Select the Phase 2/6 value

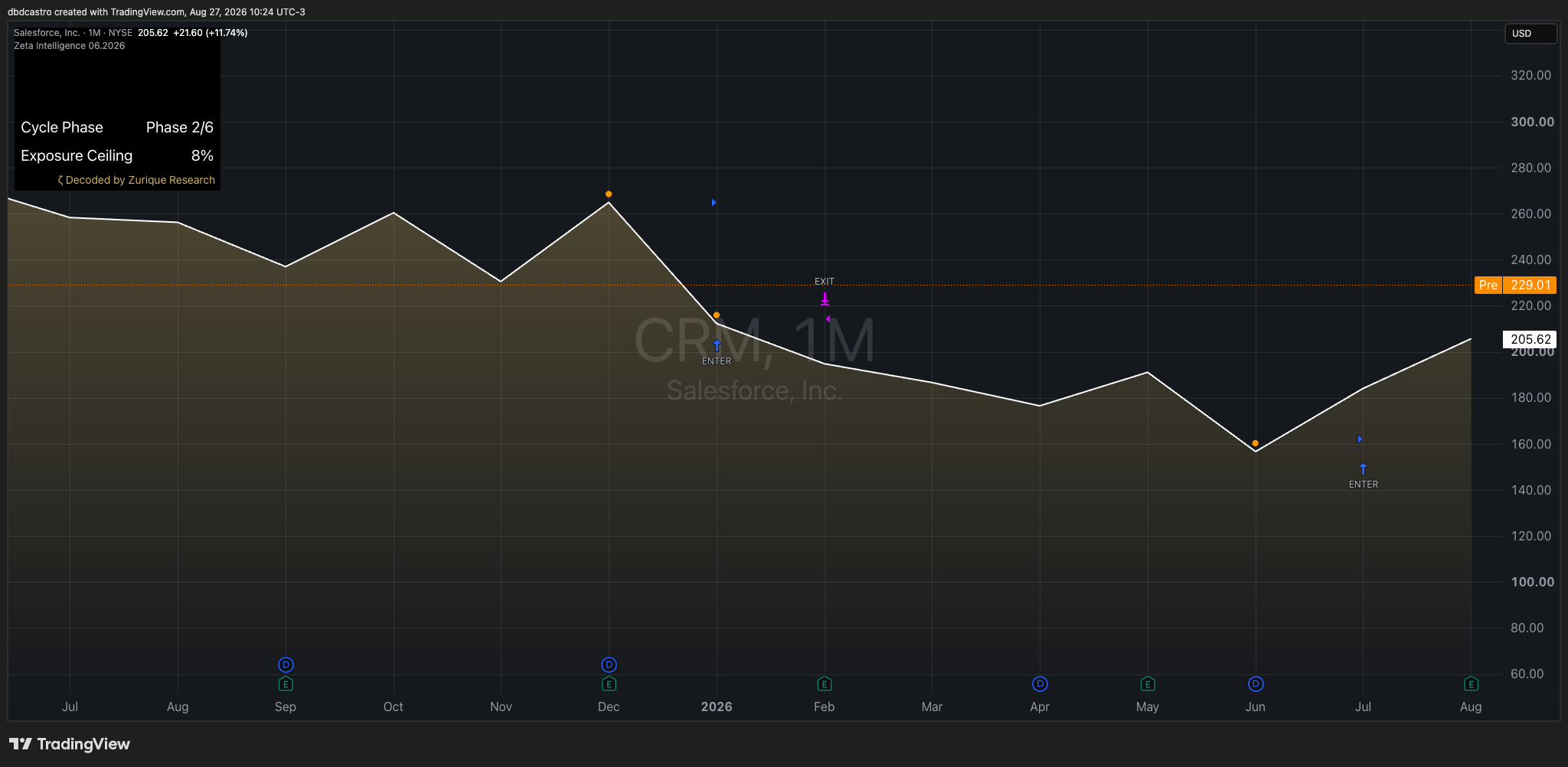click(x=180, y=127)
